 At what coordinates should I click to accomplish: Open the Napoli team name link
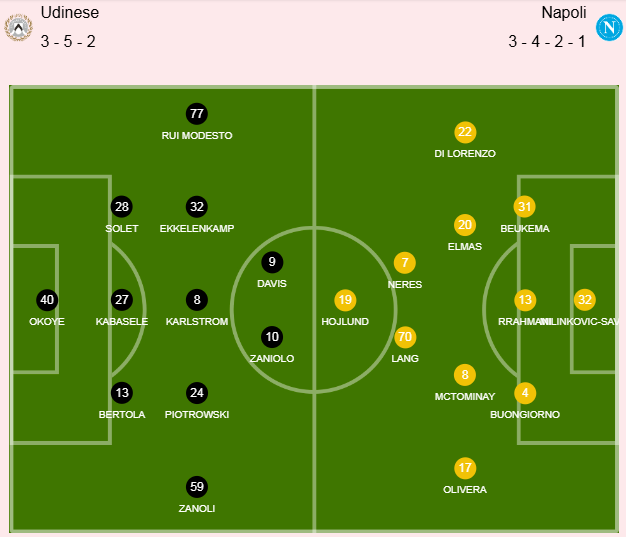pos(564,13)
